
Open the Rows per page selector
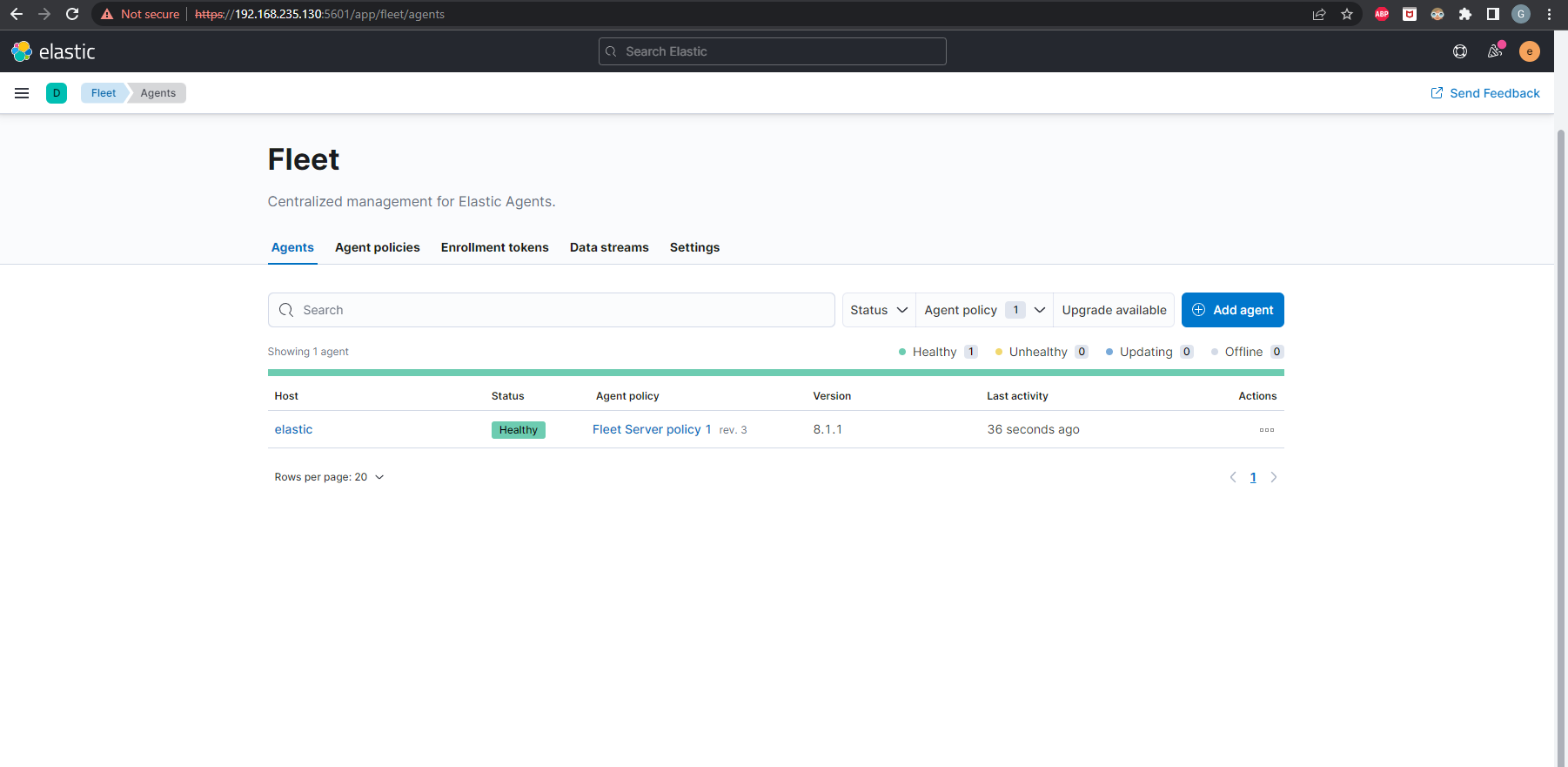click(x=329, y=477)
